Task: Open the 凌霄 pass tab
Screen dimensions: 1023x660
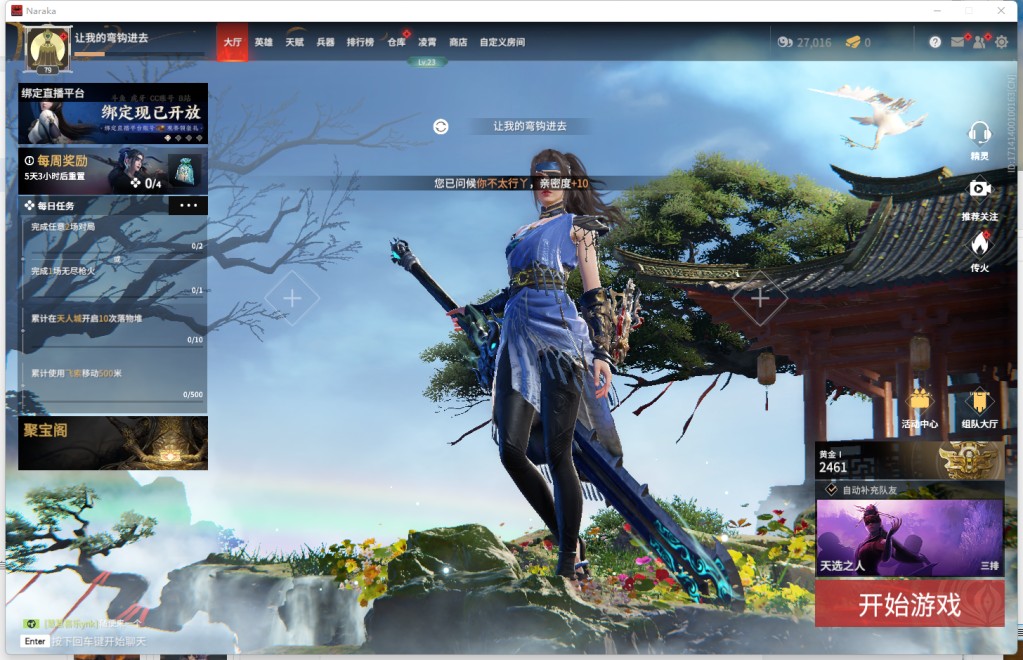Action: coord(427,42)
